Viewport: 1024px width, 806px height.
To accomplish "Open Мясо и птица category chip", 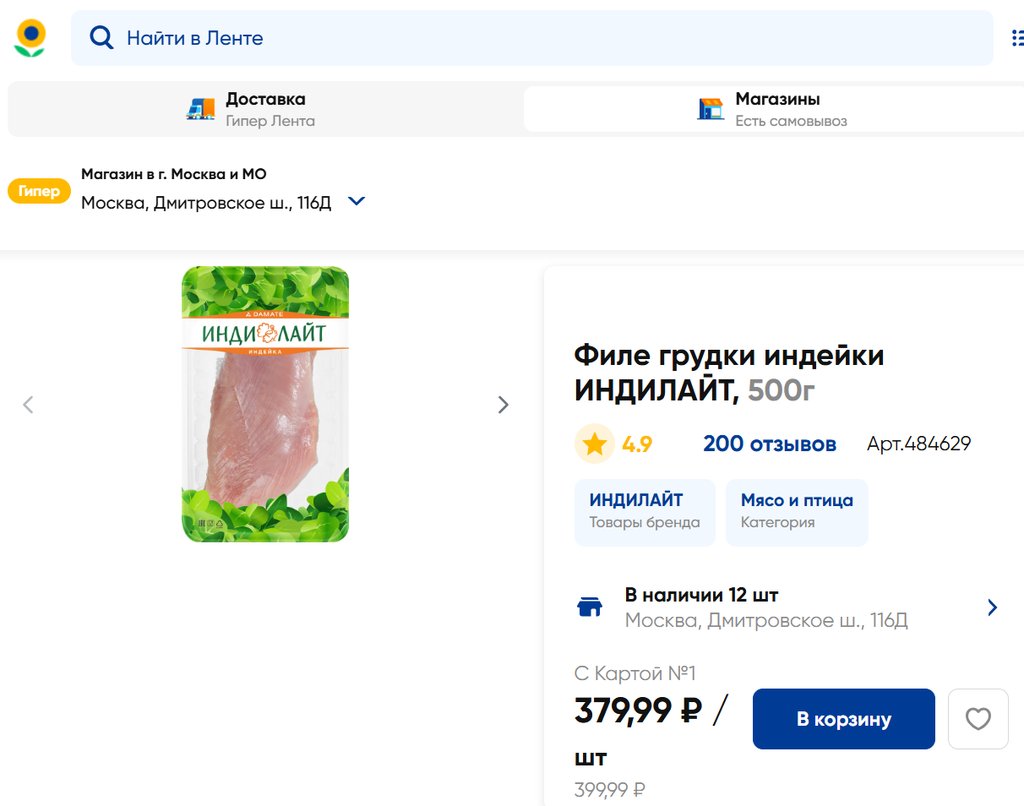I will (796, 511).
